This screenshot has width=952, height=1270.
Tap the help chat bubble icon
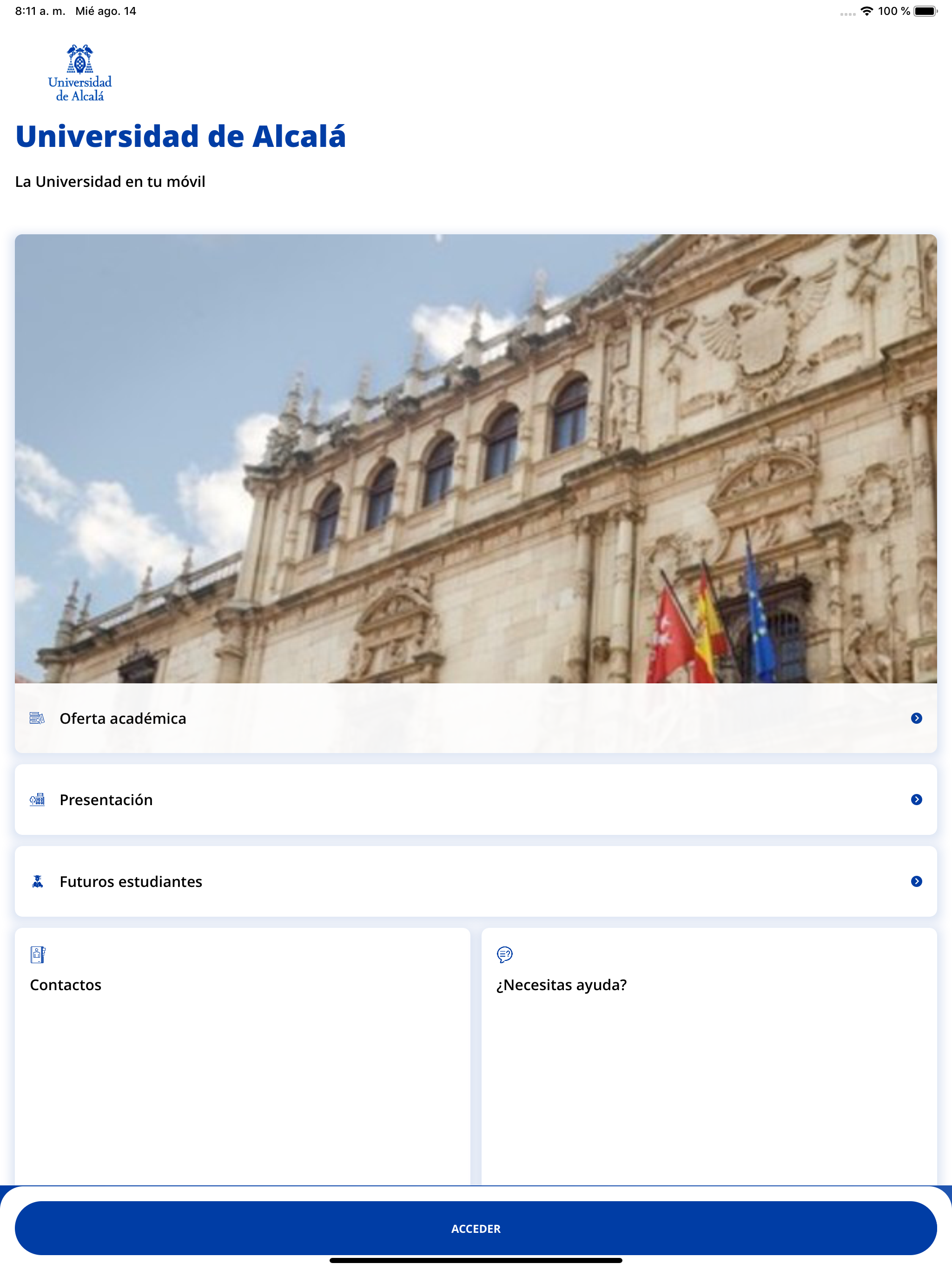click(505, 954)
